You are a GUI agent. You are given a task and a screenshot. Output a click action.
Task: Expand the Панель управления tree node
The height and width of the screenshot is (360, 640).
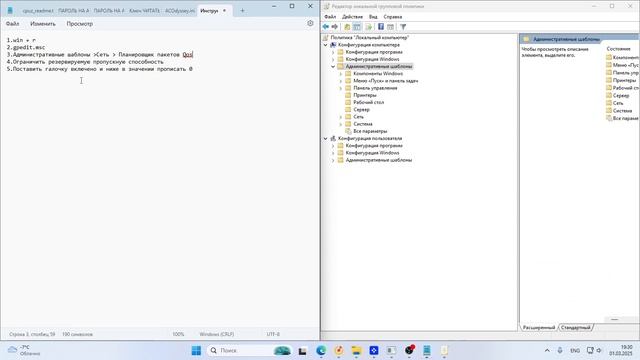tap(341, 88)
